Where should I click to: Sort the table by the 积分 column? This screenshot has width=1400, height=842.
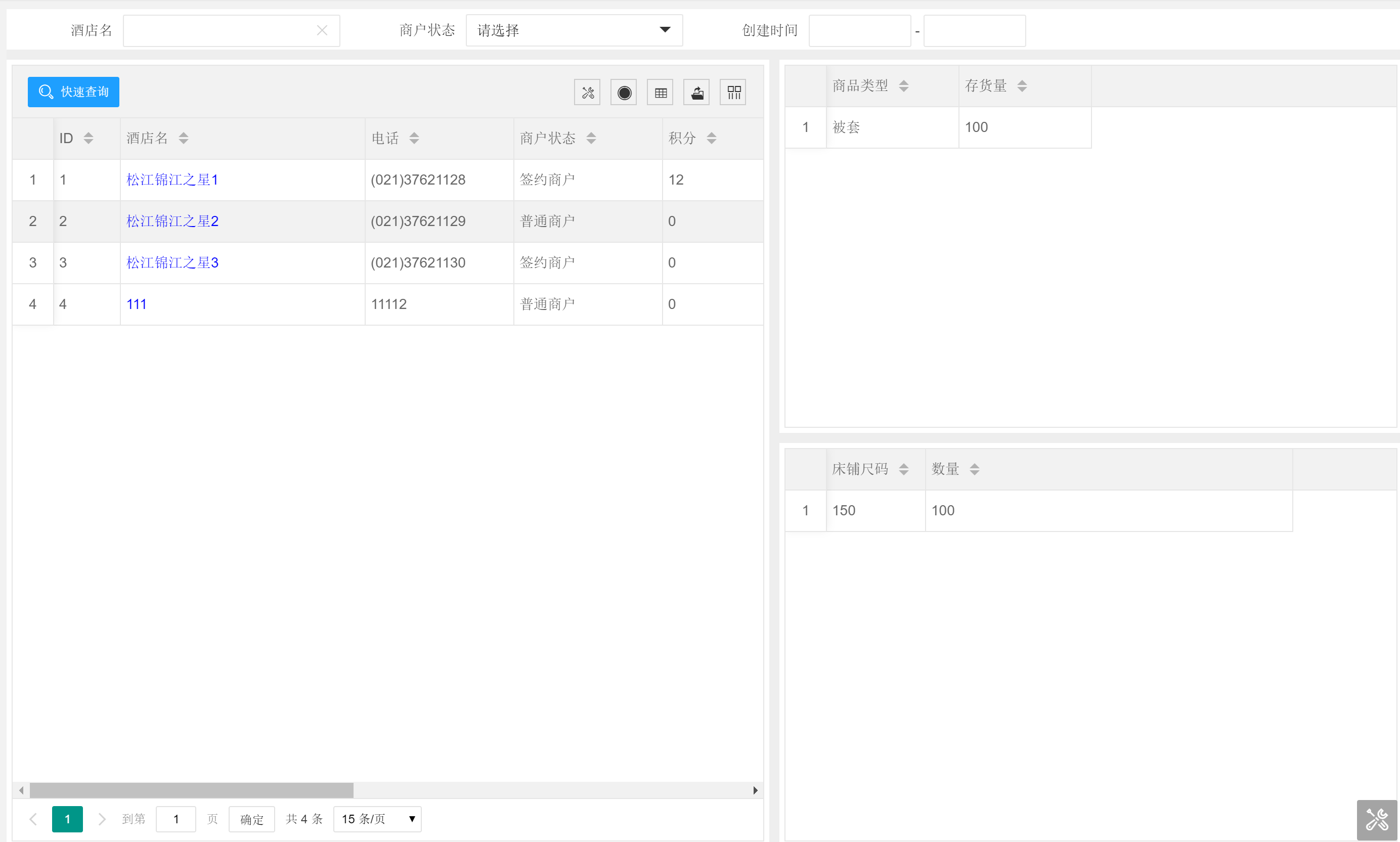[x=711, y=138]
